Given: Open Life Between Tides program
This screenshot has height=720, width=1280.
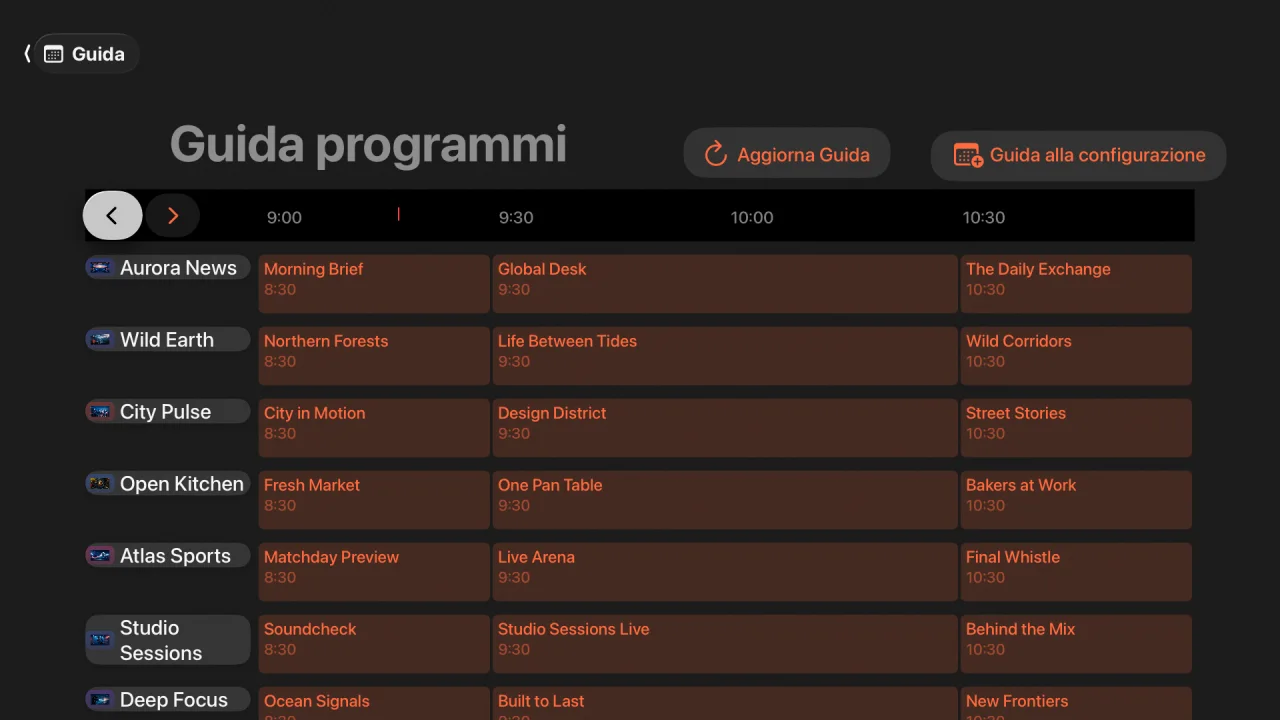Looking at the screenshot, I should click(725, 356).
